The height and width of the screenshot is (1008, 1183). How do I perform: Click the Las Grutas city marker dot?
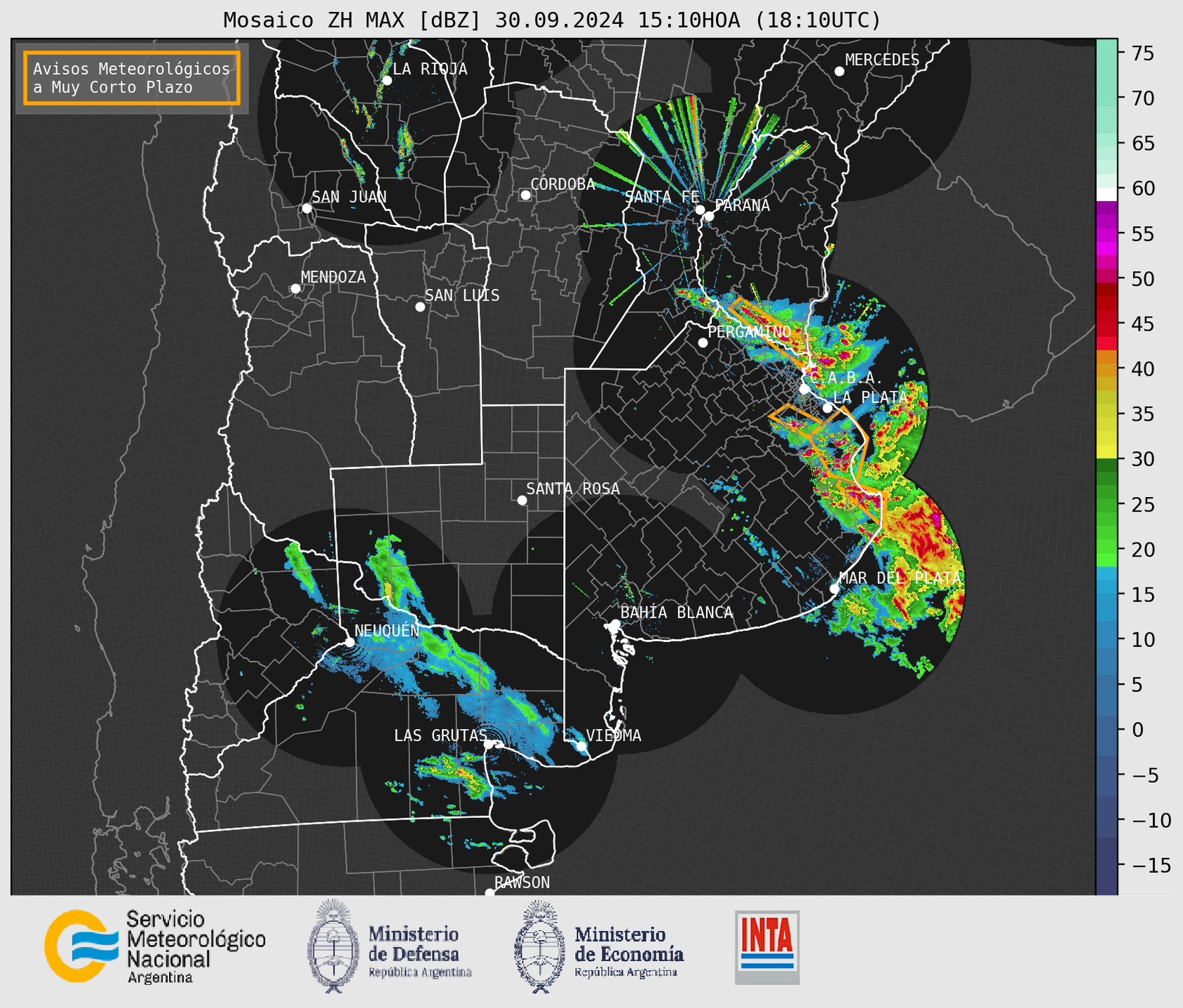pos(489,744)
